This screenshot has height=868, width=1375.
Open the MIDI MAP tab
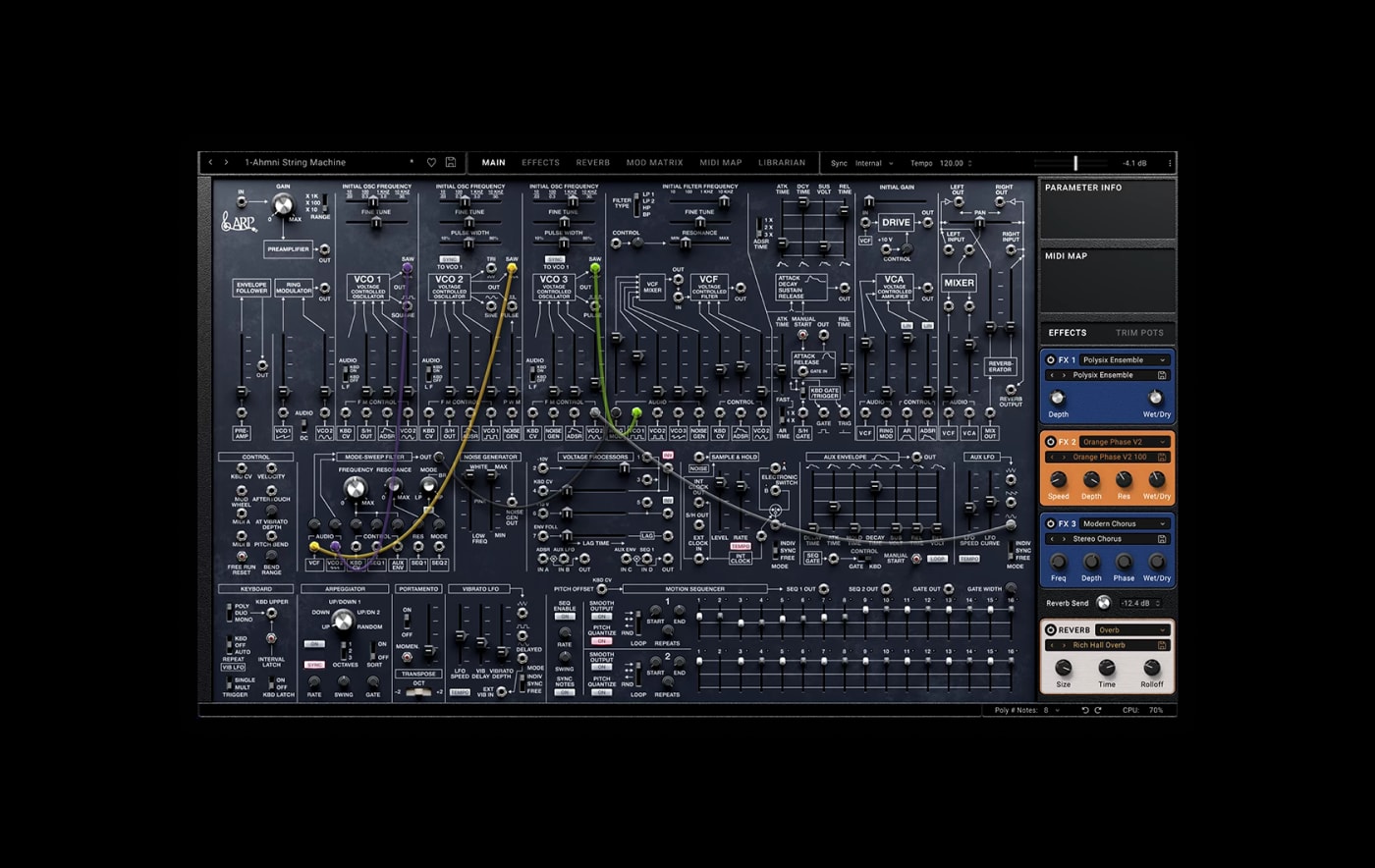click(721, 163)
